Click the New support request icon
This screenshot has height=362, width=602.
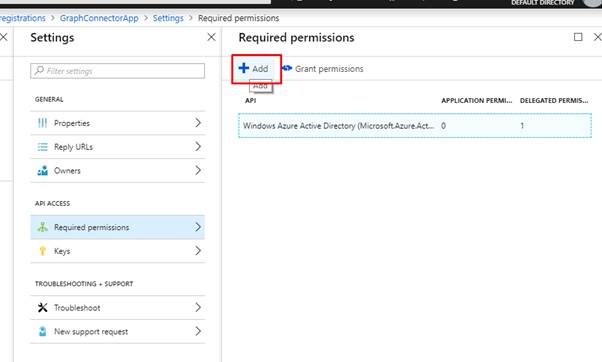(x=43, y=331)
